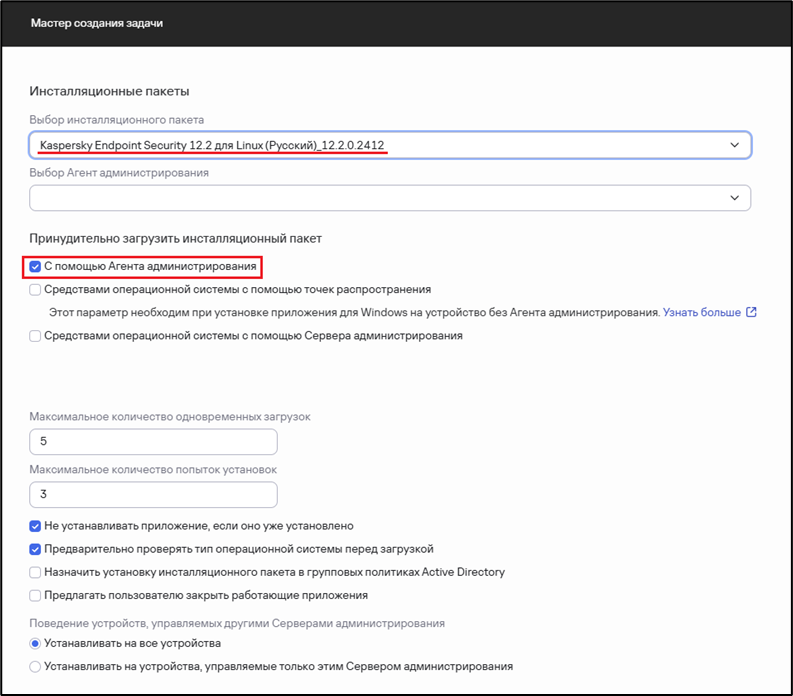This screenshot has width=793, height=696.
Task: Click the maximum simultaneous downloads field
Action: pos(153,442)
